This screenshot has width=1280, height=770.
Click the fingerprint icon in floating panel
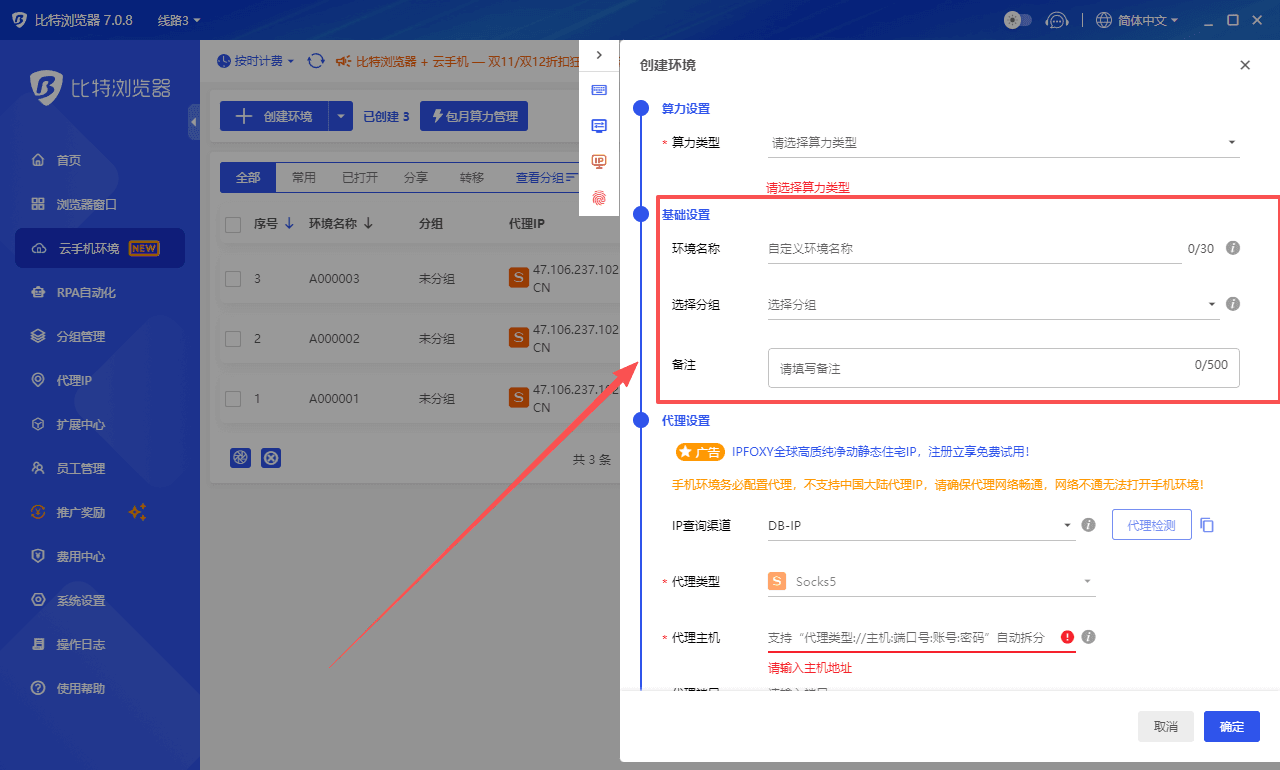pos(599,199)
